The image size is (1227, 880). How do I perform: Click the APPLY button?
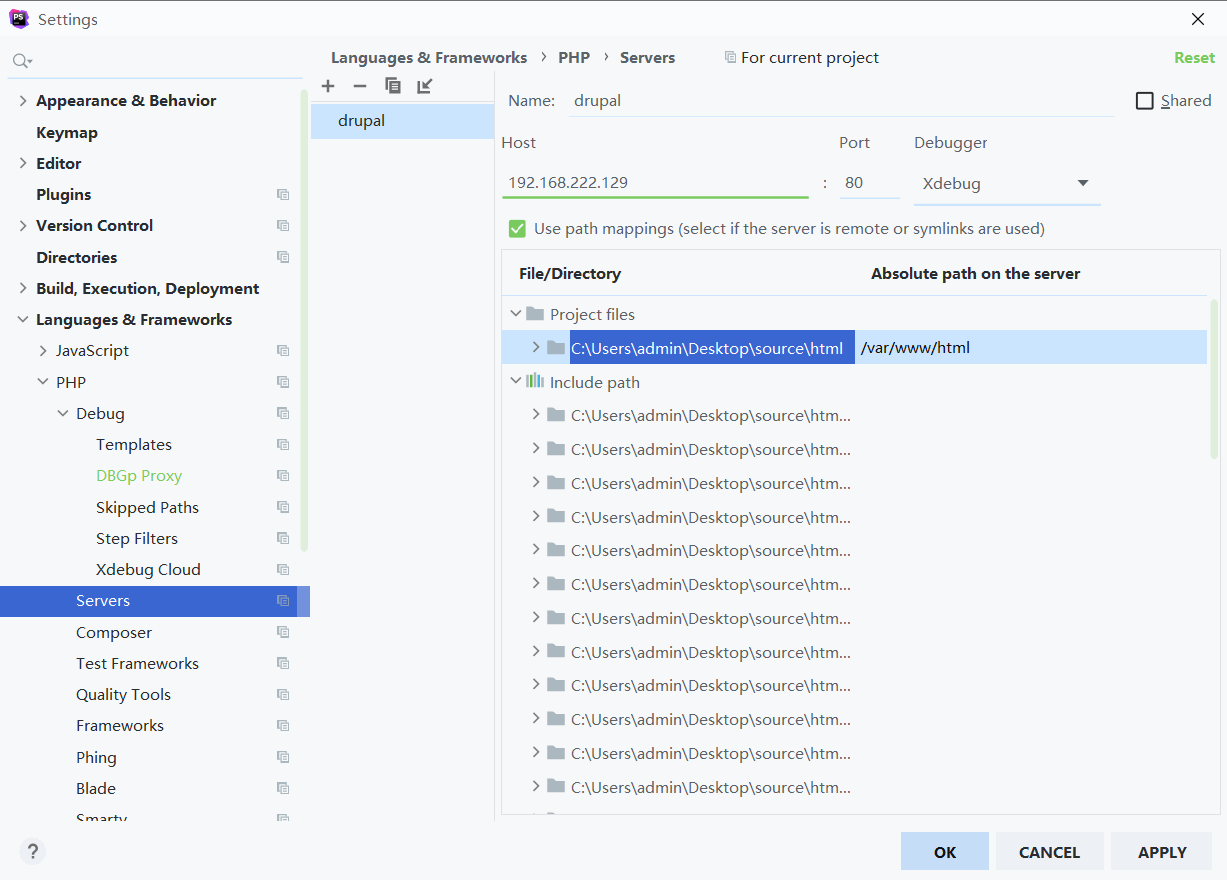tap(1162, 852)
